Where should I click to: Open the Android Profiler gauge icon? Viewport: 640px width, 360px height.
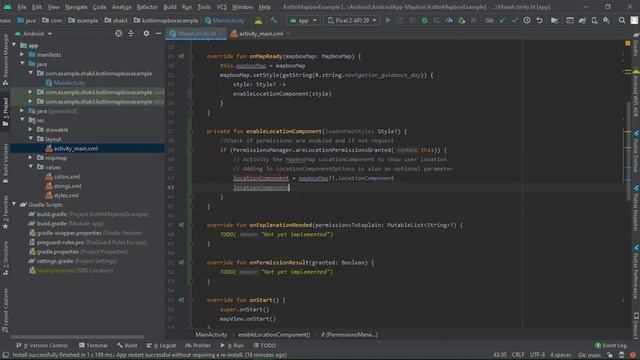449,20
